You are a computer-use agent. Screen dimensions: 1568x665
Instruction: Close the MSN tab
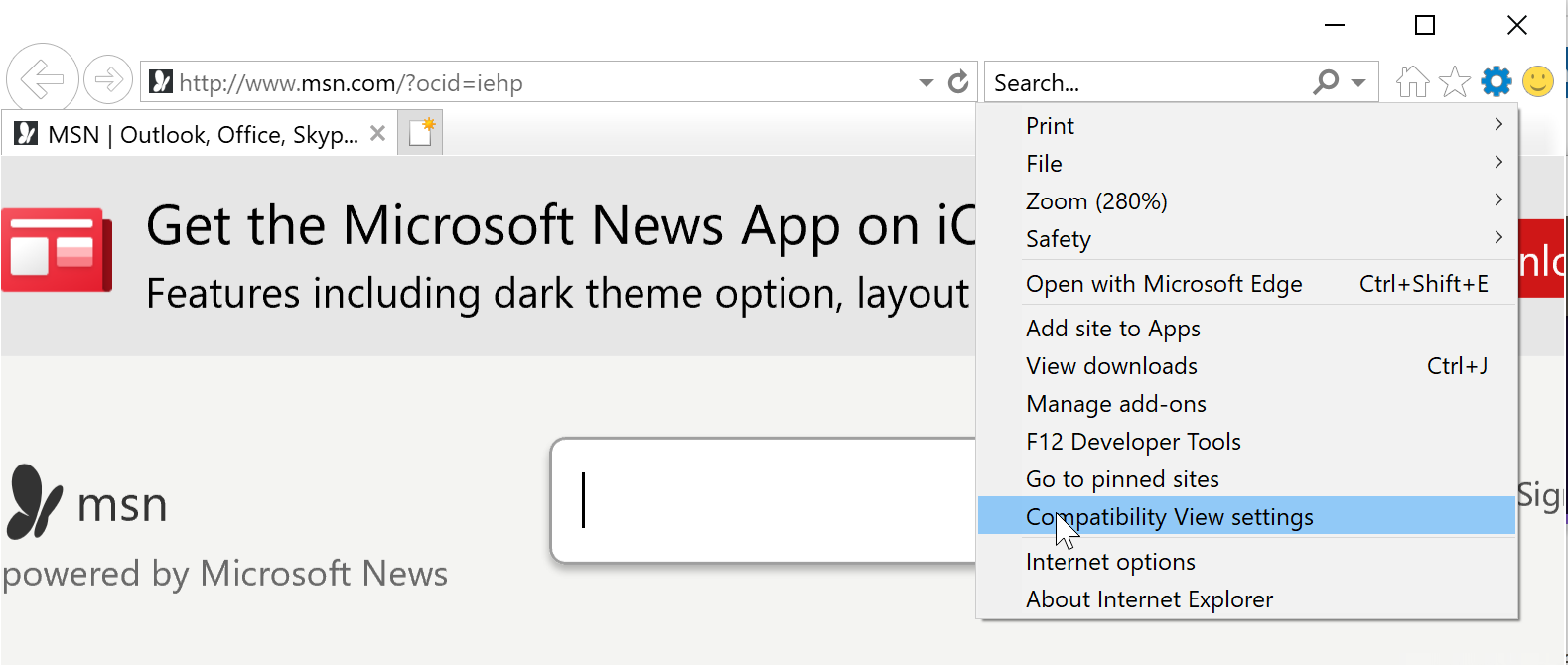pos(377,133)
